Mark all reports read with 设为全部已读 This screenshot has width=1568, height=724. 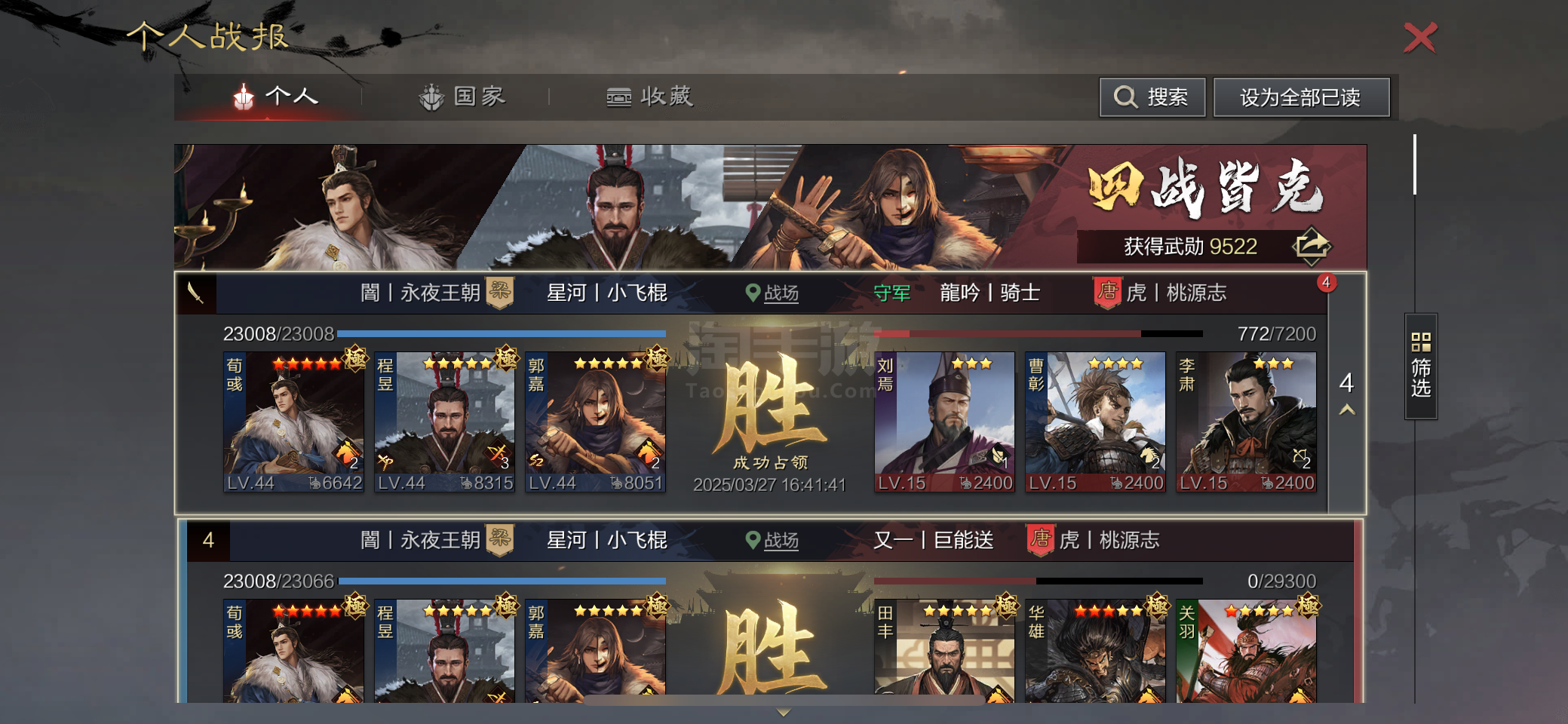click(x=1301, y=97)
